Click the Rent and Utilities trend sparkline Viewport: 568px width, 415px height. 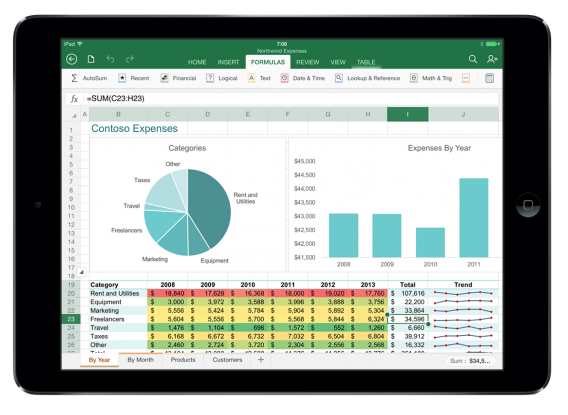coord(463,293)
